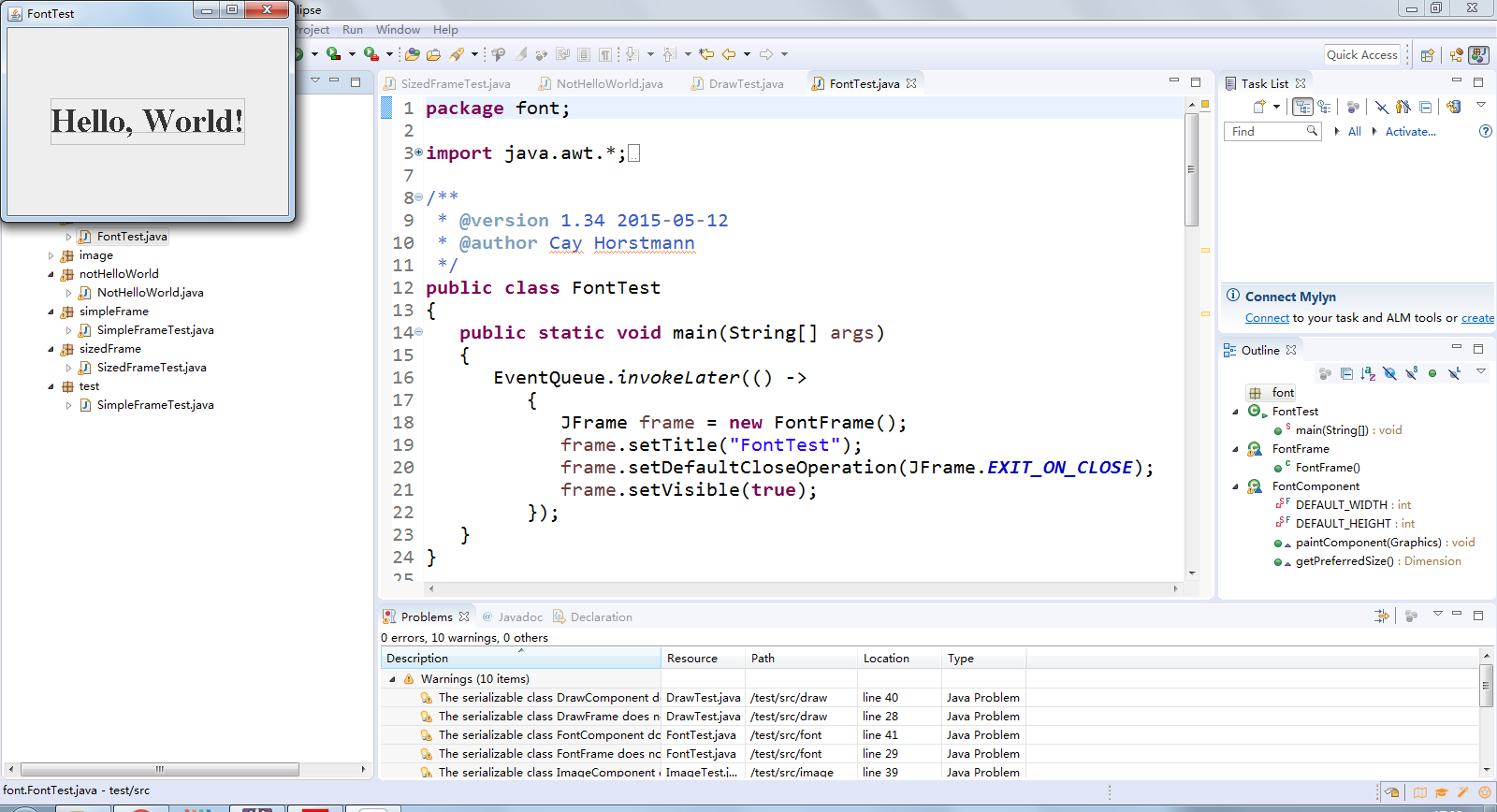Expand the folded import block in the editor
This screenshot has height=812, width=1497.
point(418,152)
